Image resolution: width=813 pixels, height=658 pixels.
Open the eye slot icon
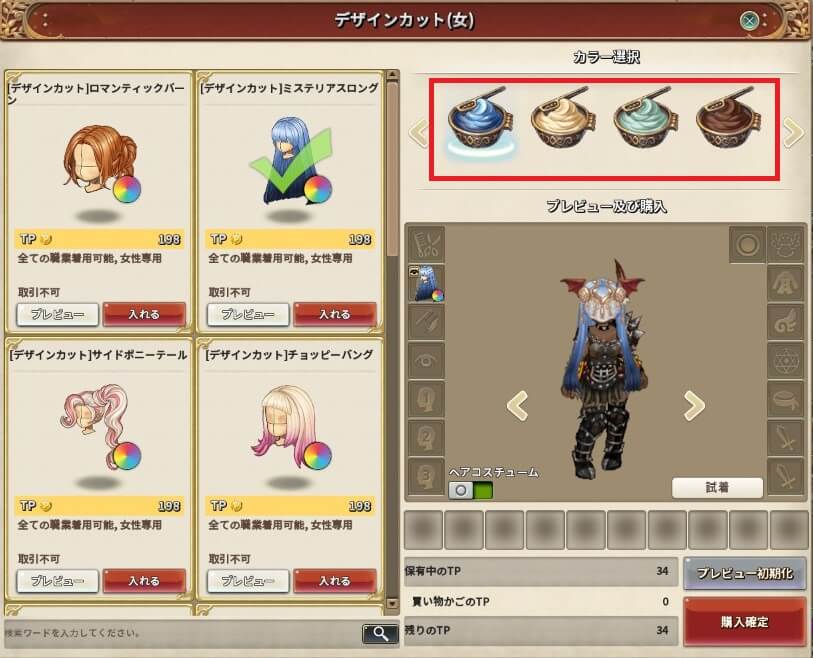426,360
